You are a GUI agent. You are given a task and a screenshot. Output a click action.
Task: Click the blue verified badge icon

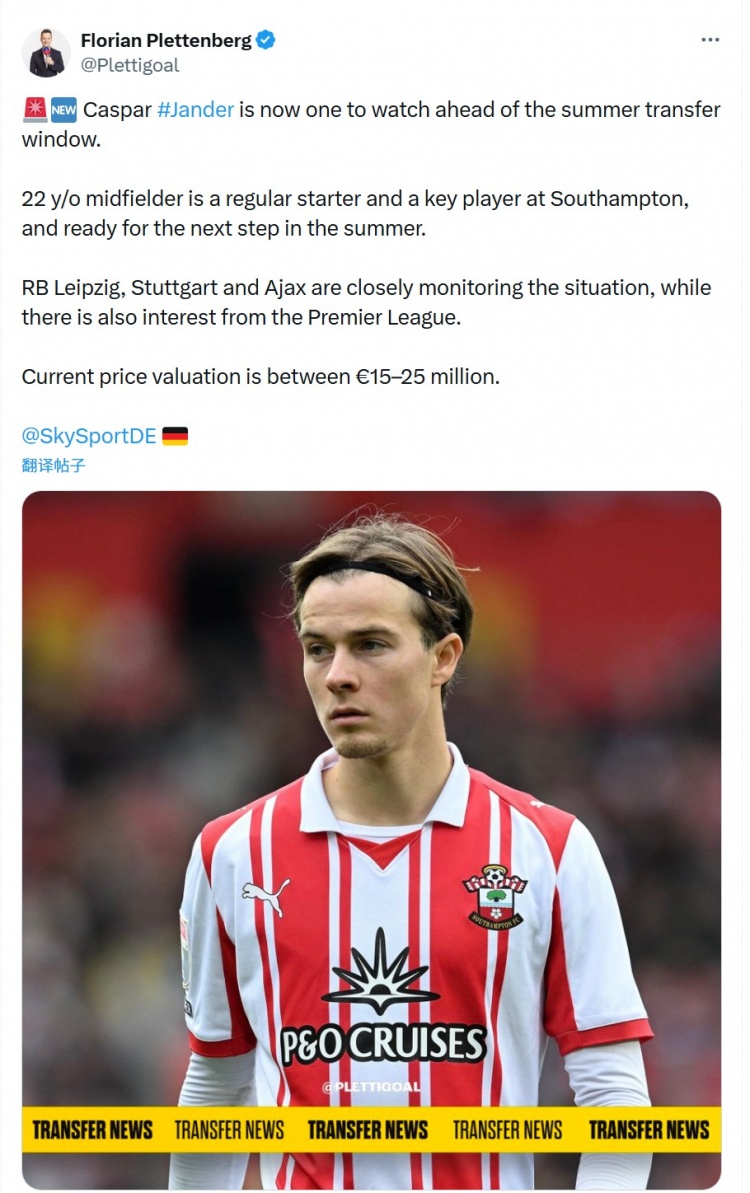(265, 40)
